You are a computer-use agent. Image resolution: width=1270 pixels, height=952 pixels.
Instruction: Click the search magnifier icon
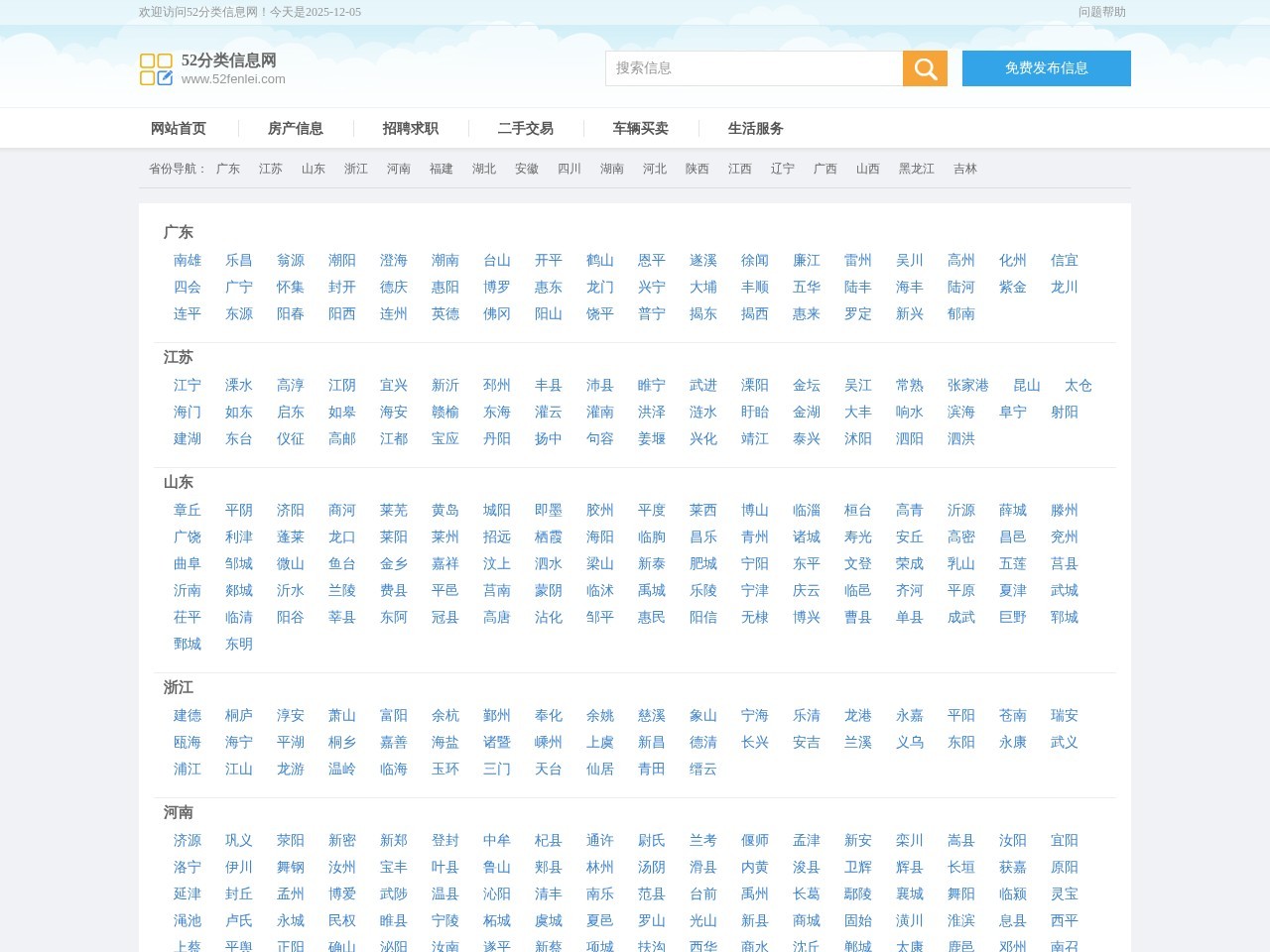(x=925, y=68)
